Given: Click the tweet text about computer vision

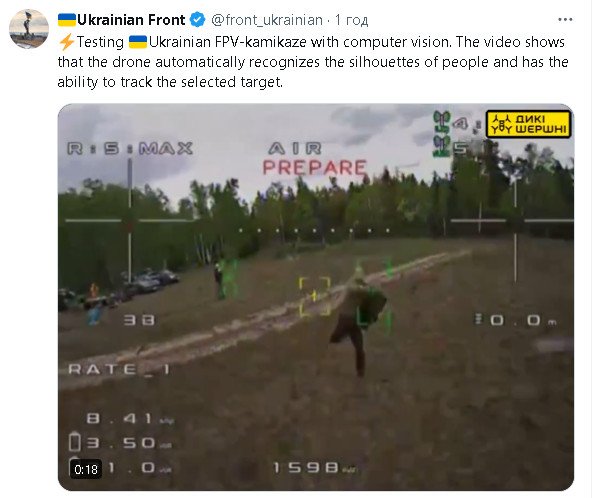Looking at the screenshot, I should point(313,62).
